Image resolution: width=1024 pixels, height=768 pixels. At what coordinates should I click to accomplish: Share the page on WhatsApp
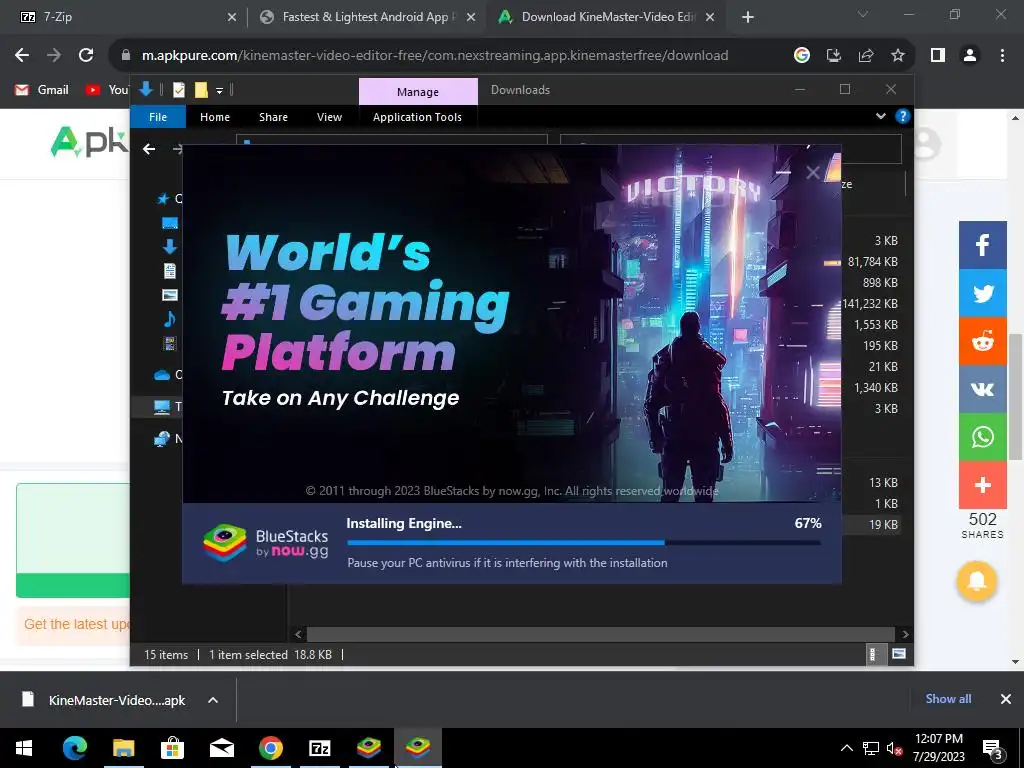(x=983, y=437)
